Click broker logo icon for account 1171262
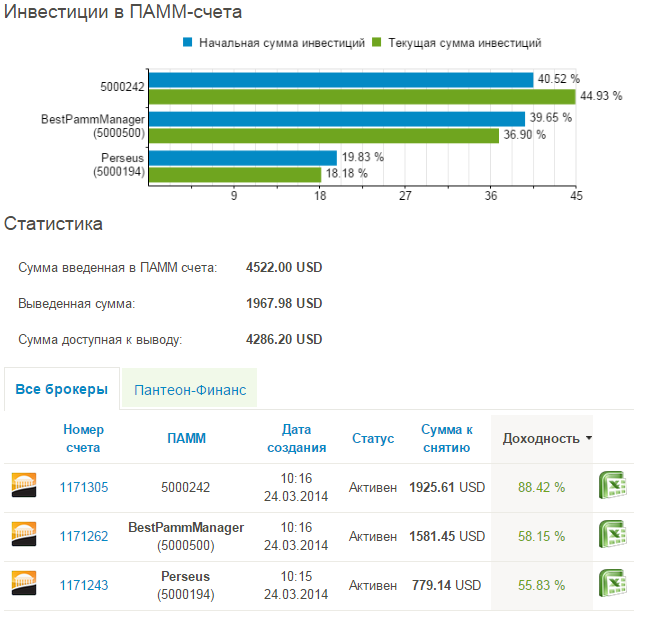 point(24,534)
